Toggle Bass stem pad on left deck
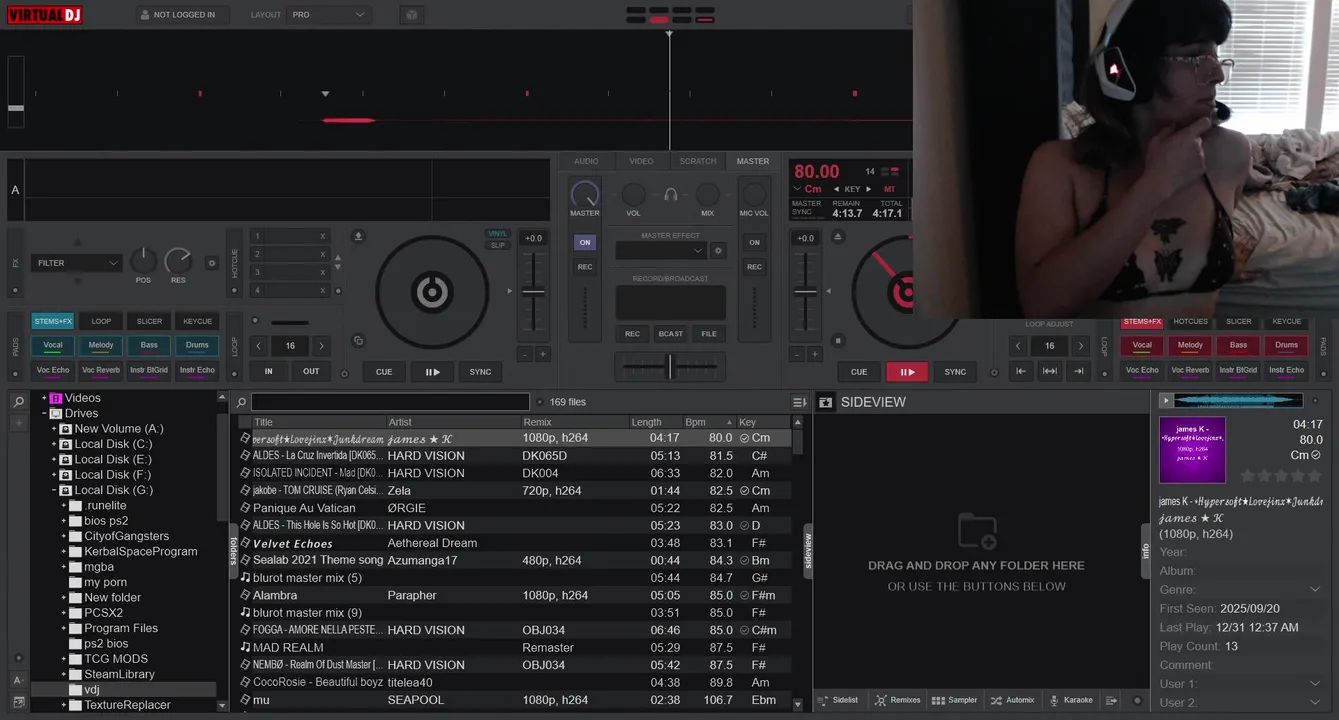 point(149,345)
